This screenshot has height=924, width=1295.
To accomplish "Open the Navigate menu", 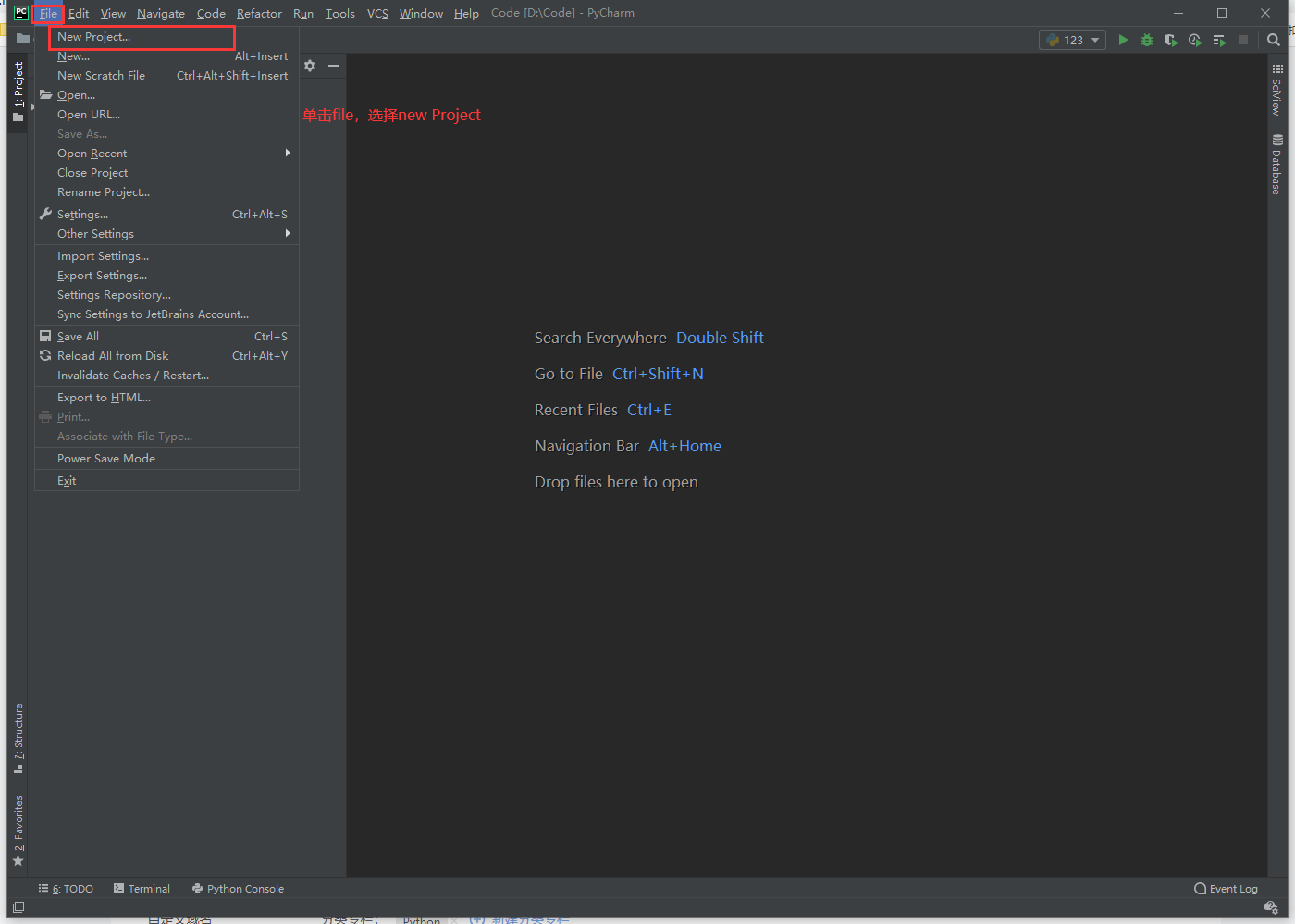I will (161, 14).
